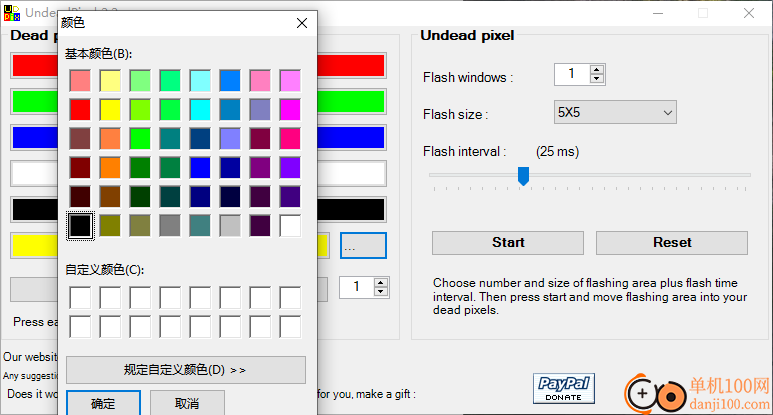Viewport: 773px width, 415px height.
Task: Select the purple violet basic swatch
Action: (290, 168)
